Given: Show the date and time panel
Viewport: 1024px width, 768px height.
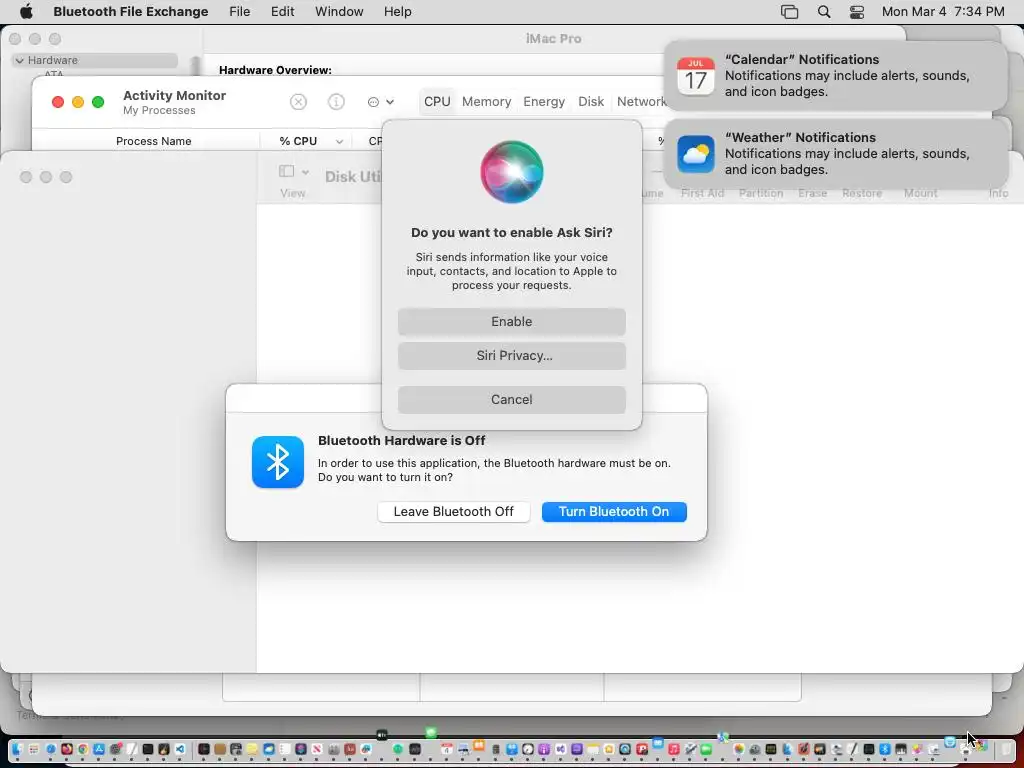Looking at the screenshot, I should click(x=942, y=12).
